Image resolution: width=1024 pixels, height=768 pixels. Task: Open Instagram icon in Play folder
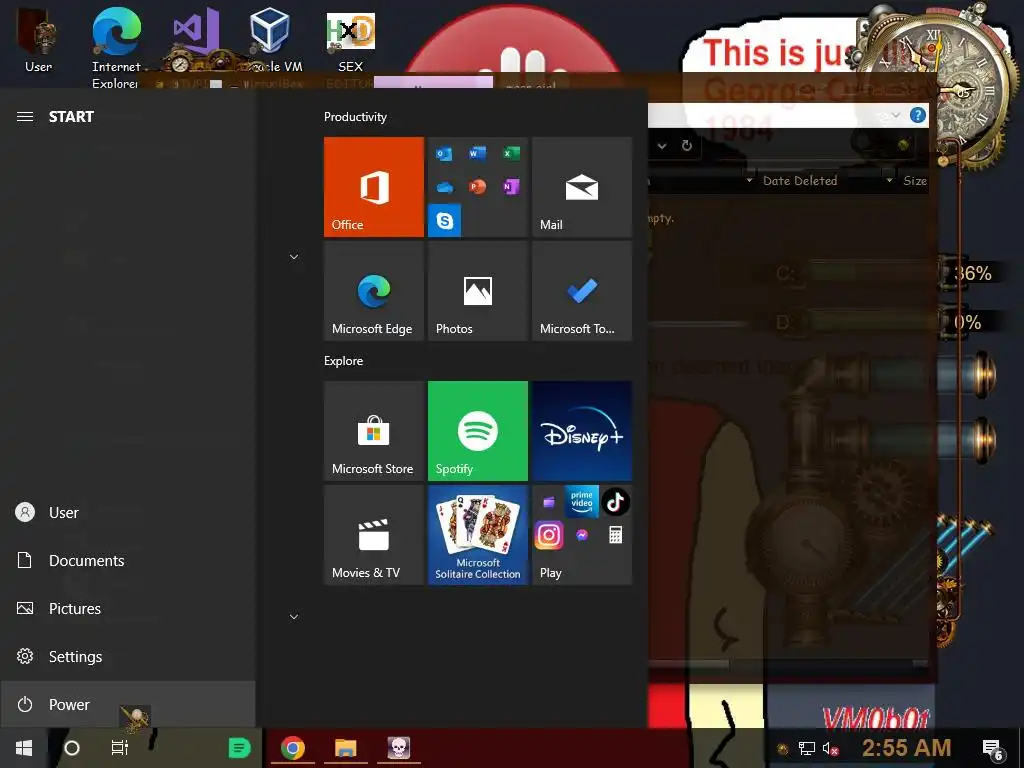pyautogui.click(x=549, y=536)
